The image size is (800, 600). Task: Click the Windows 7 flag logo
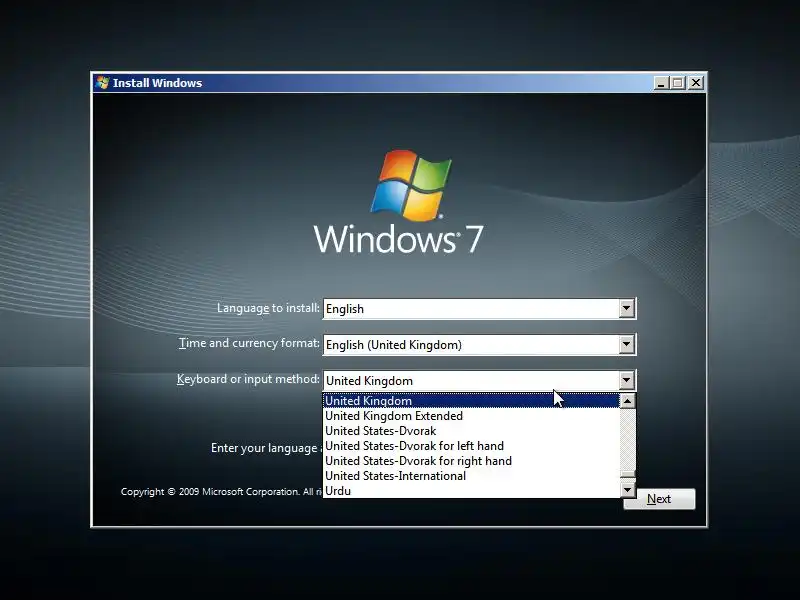point(411,185)
